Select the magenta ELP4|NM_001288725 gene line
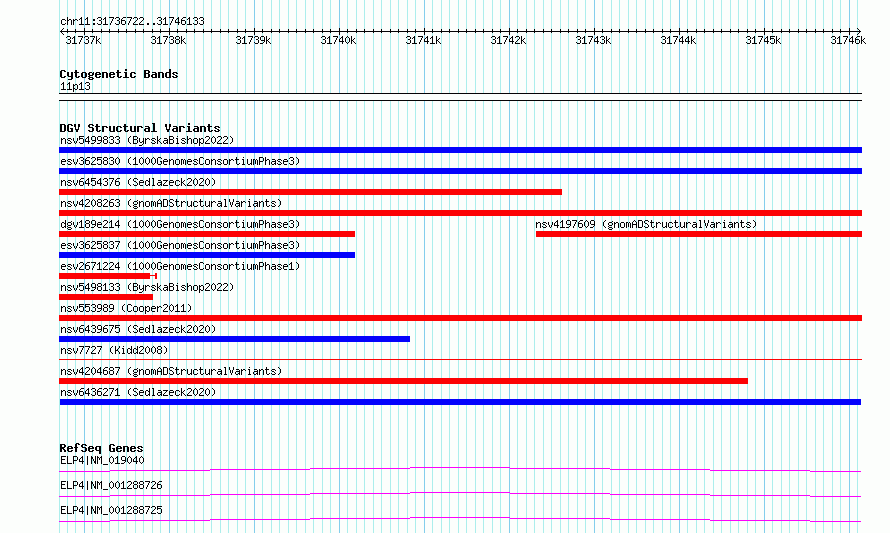The image size is (890, 533). [460, 519]
